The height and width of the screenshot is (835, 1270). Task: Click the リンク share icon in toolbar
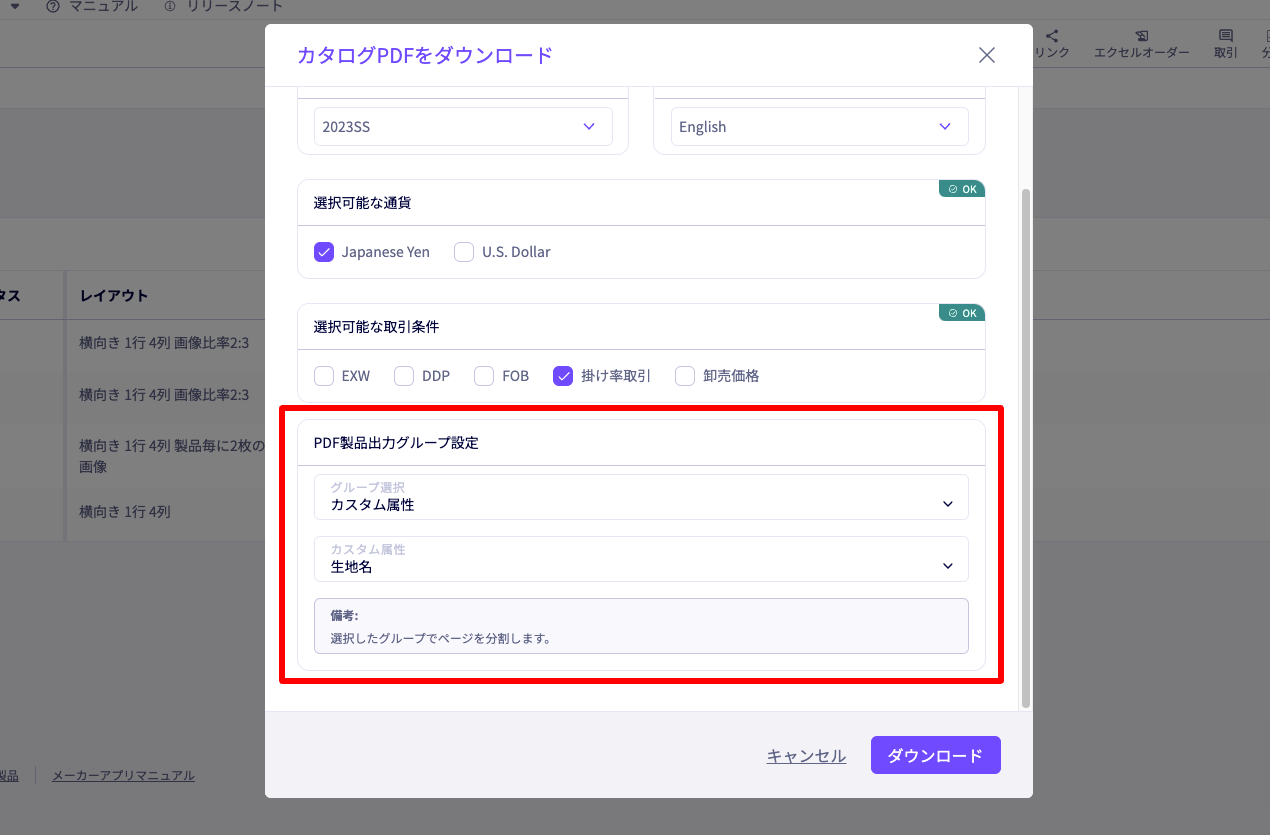[1052, 44]
